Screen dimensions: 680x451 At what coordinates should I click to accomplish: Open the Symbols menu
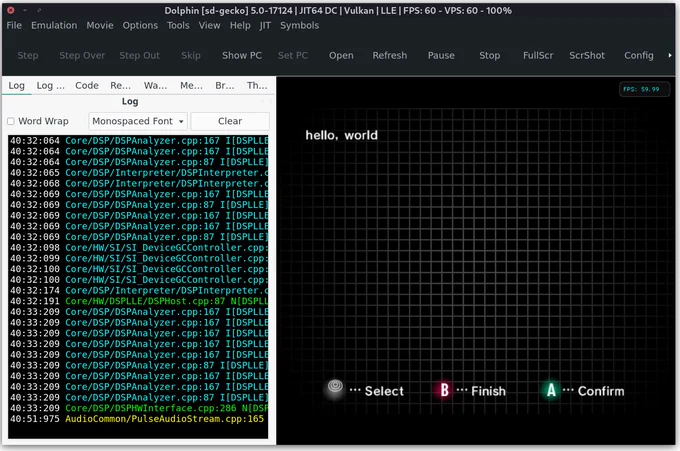point(299,26)
